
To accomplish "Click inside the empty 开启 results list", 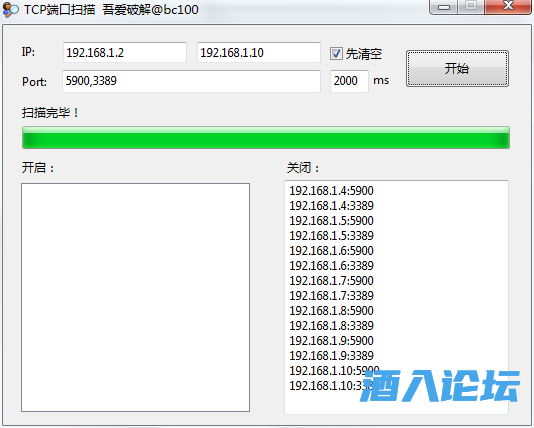I will pyautogui.click(x=136, y=297).
